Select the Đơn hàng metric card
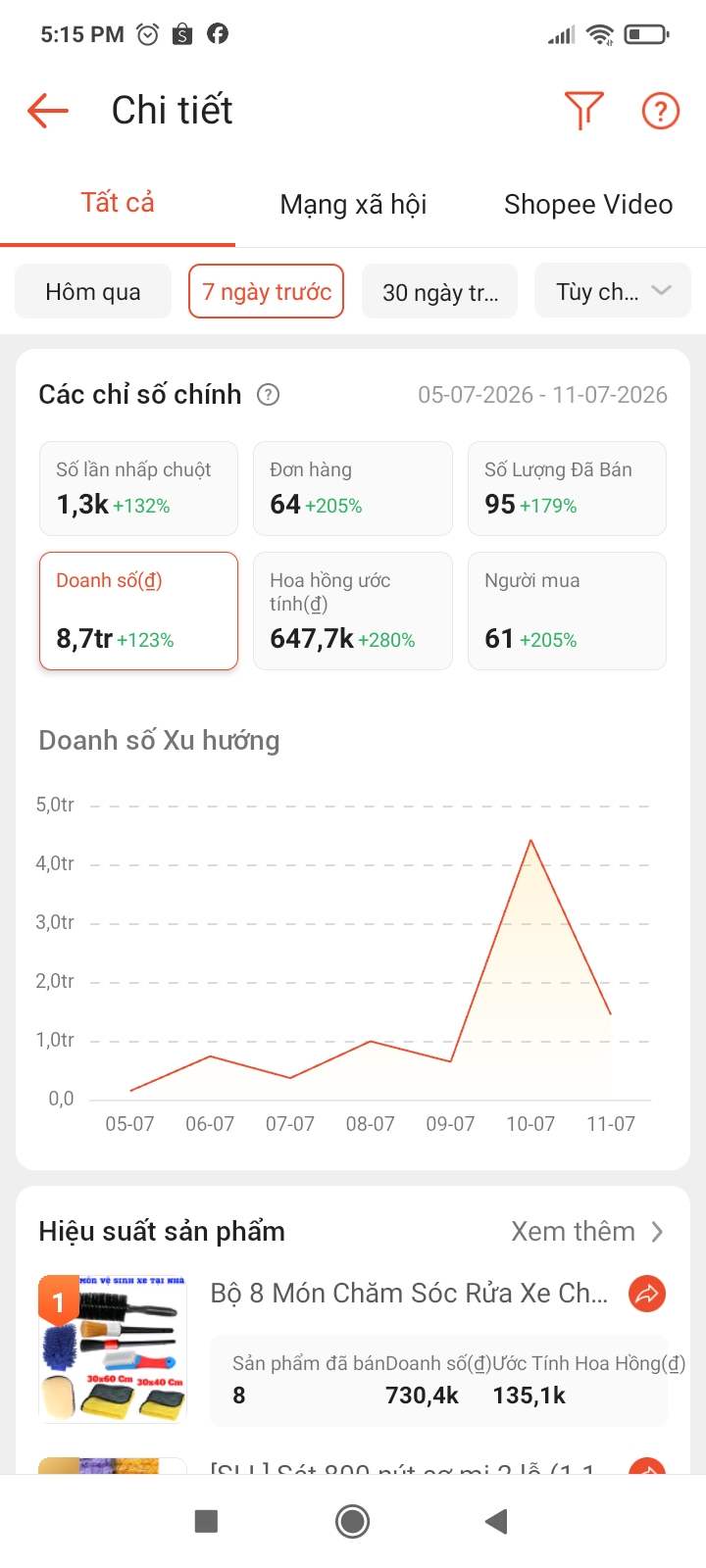706x1568 pixels. point(353,488)
